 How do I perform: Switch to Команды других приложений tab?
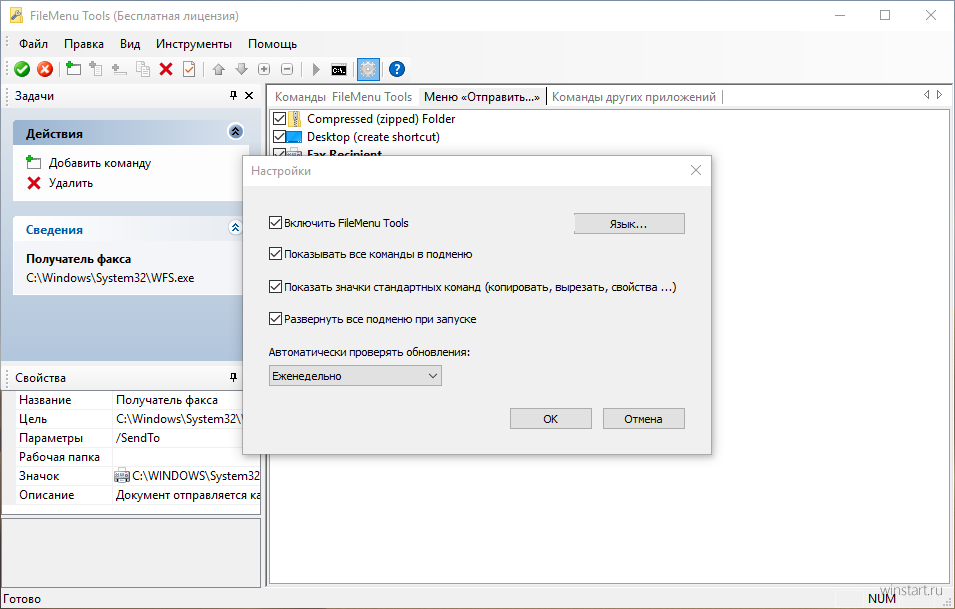click(x=634, y=97)
